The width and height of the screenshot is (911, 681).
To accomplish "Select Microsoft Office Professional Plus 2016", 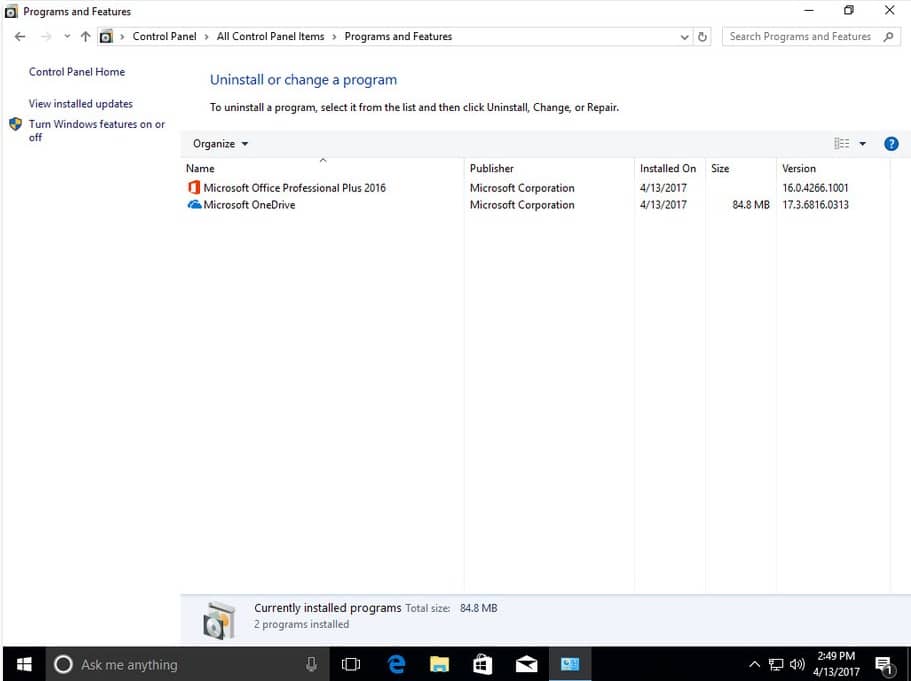I will coord(295,188).
